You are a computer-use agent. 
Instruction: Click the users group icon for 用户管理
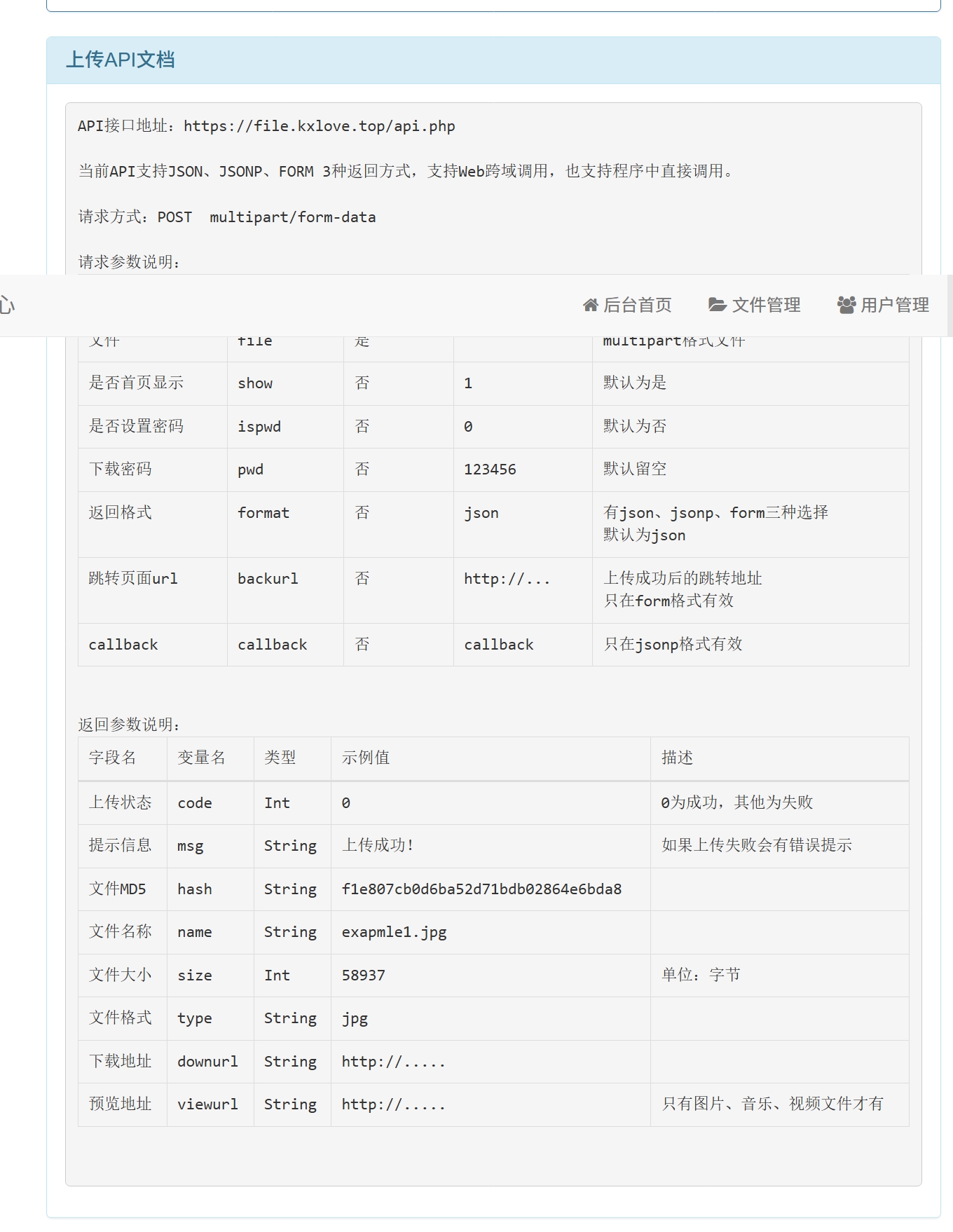(846, 305)
